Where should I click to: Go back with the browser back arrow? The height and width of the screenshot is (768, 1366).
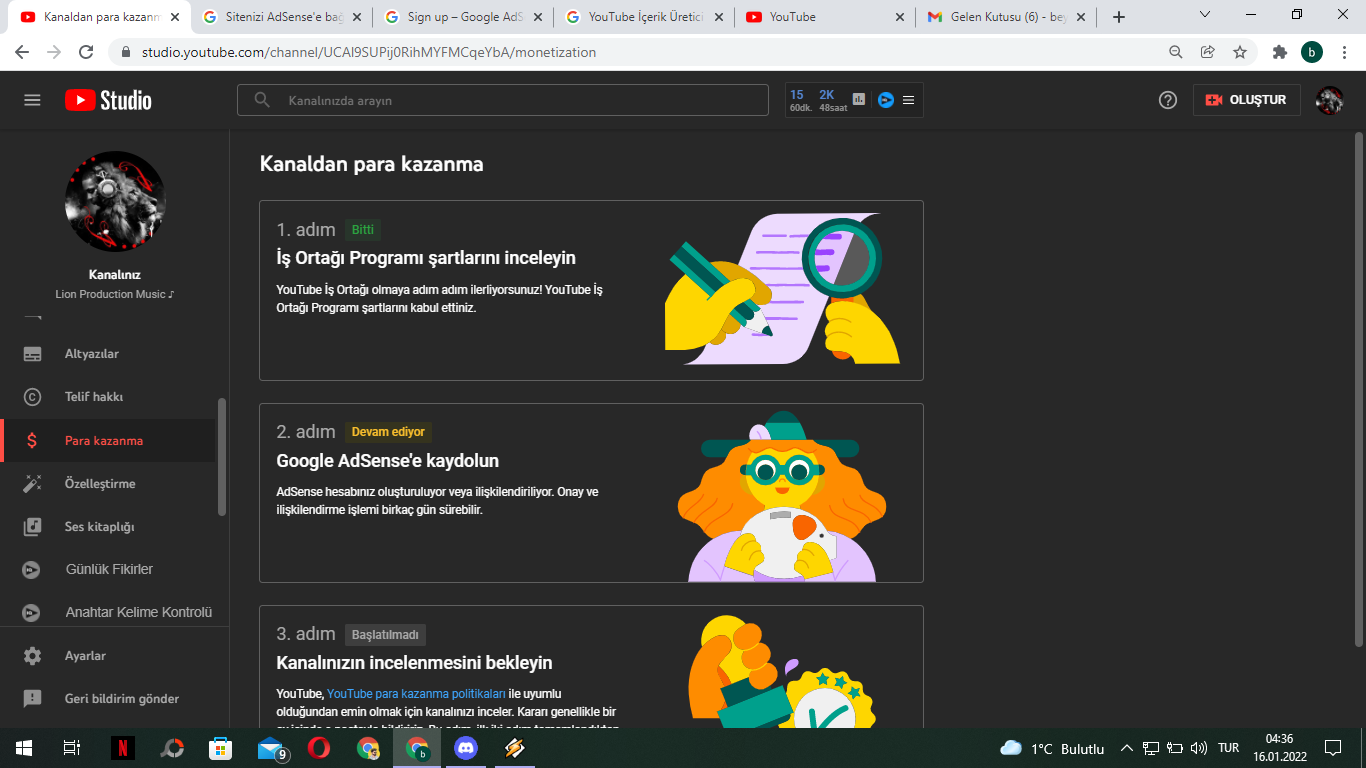point(22,52)
